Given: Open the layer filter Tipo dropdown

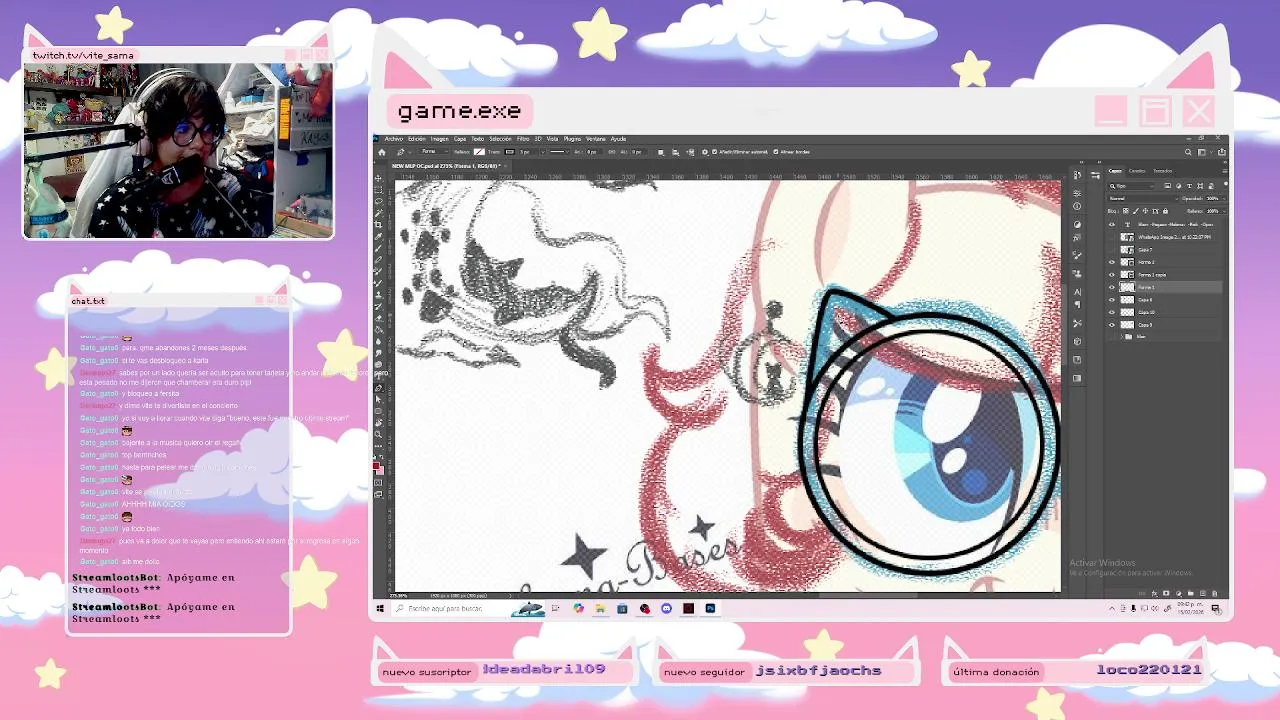Looking at the screenshot, I should click(1132, 186).
